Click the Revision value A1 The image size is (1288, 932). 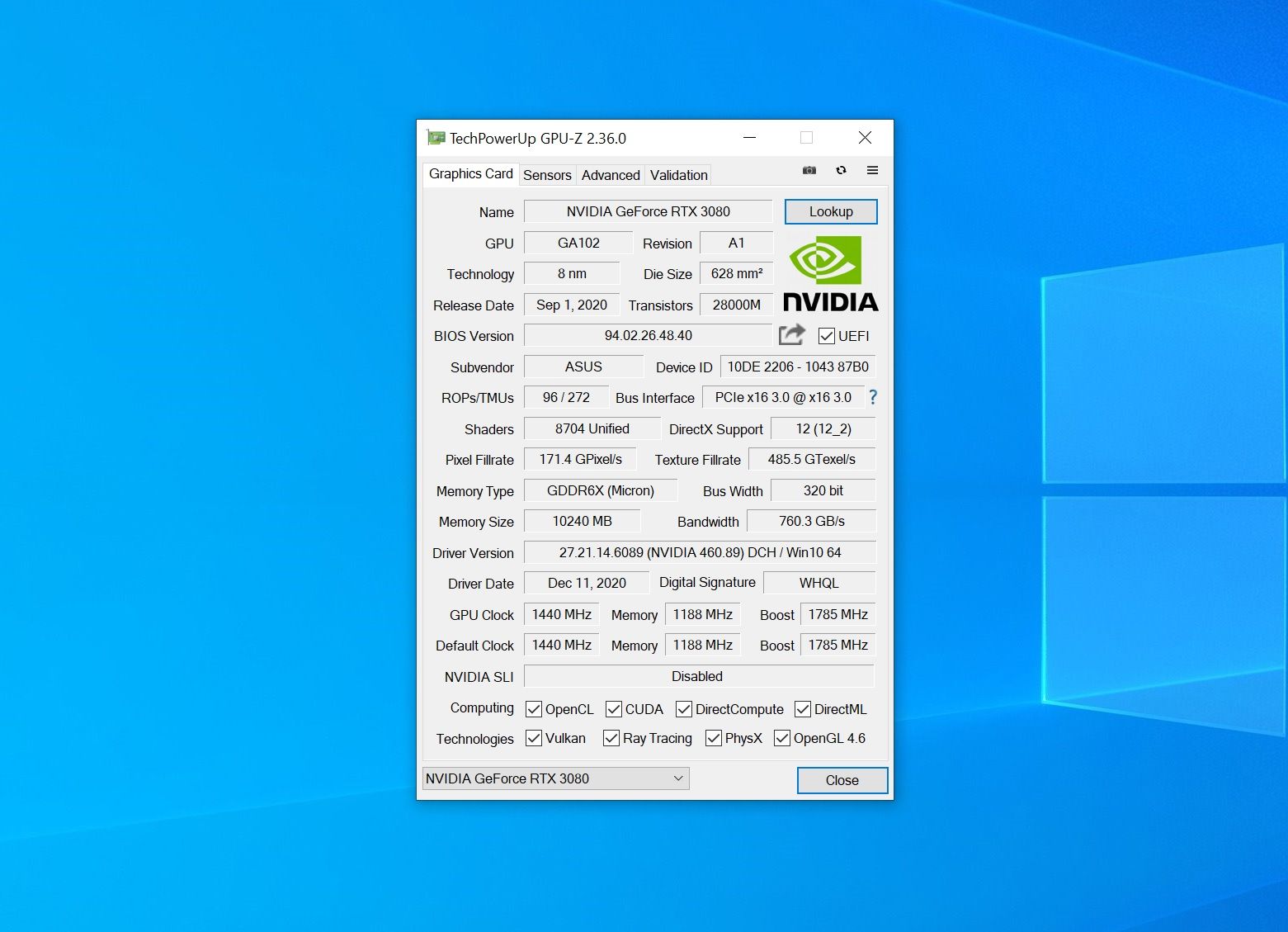pyautogui.click(x=736, y=243)
